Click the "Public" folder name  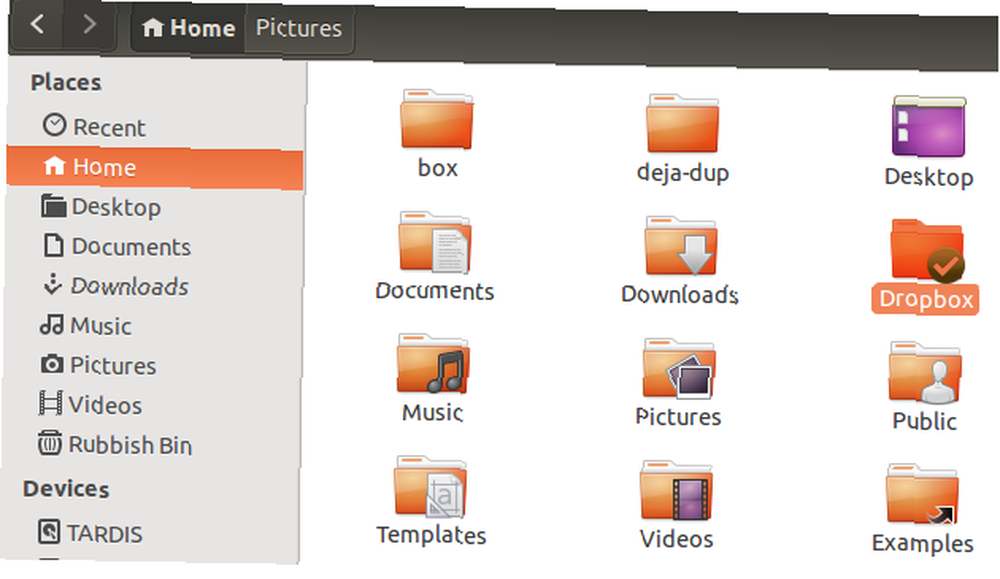click(924, 421)
